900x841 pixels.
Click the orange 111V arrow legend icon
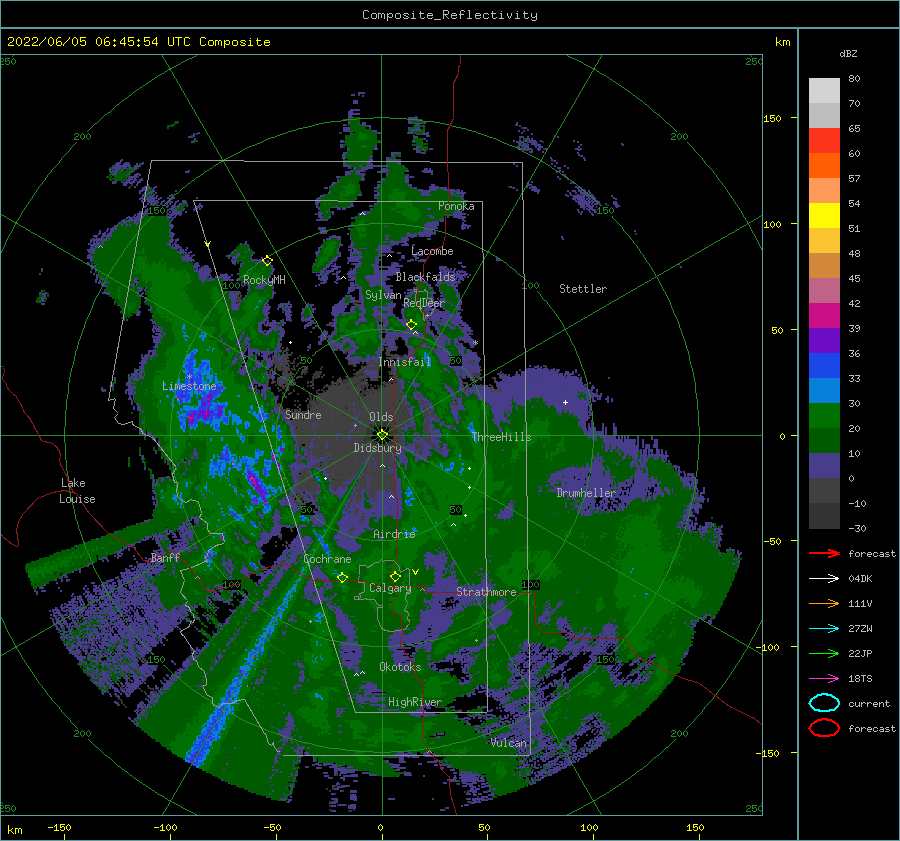point(824,603)
